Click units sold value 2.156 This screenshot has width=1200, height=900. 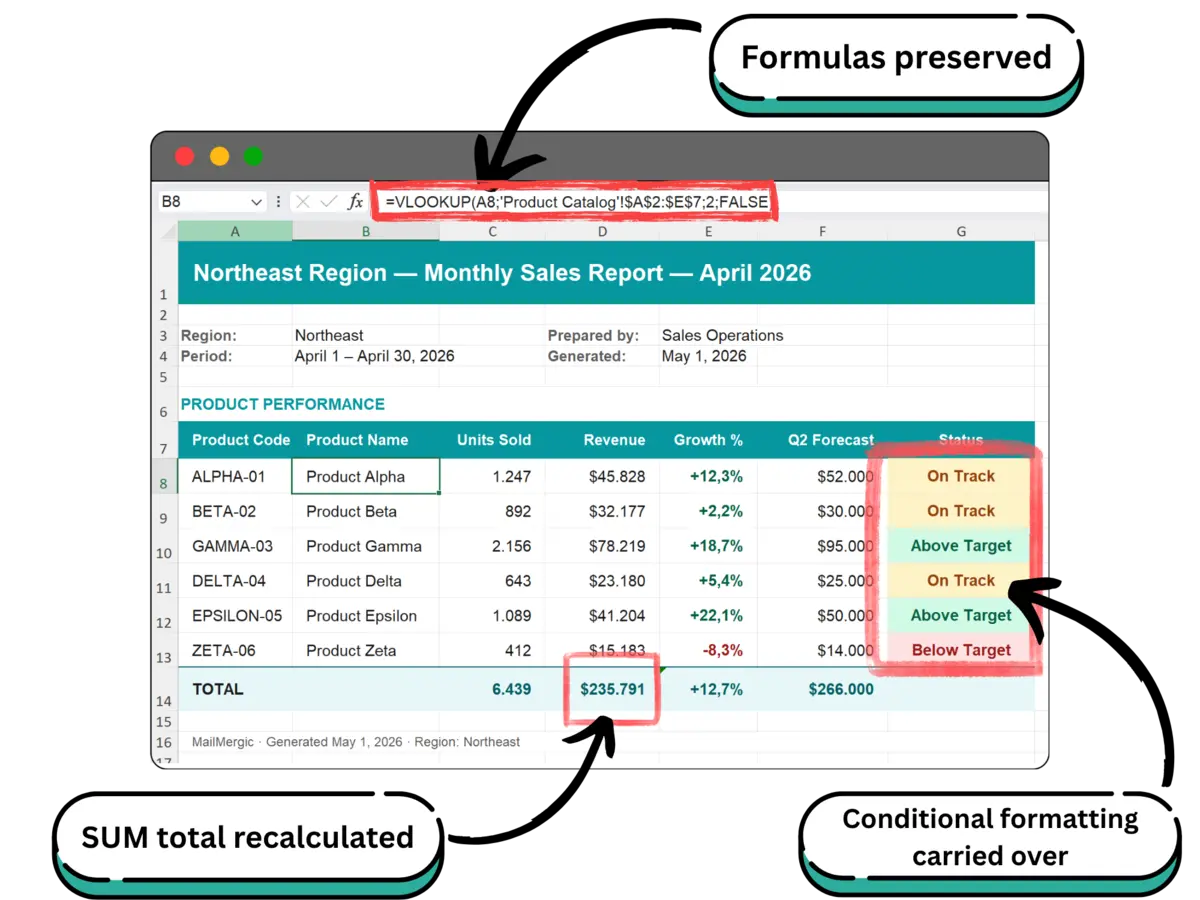(x=493, y=546)
